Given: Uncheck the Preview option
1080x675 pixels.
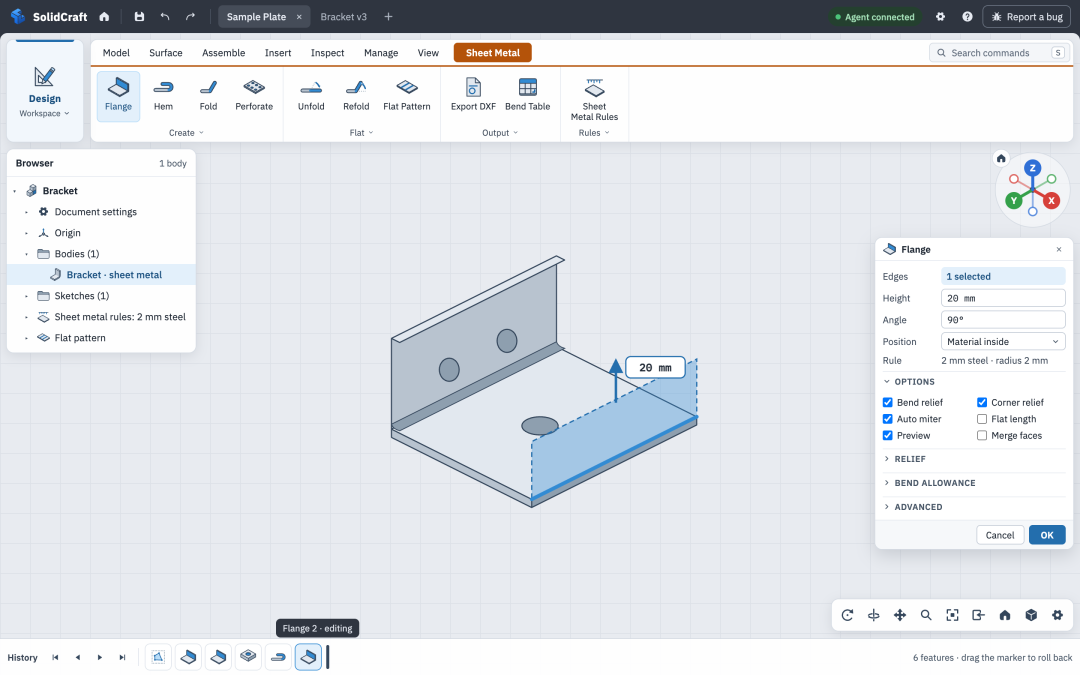Looking at the screenshot, I should 888,435.
